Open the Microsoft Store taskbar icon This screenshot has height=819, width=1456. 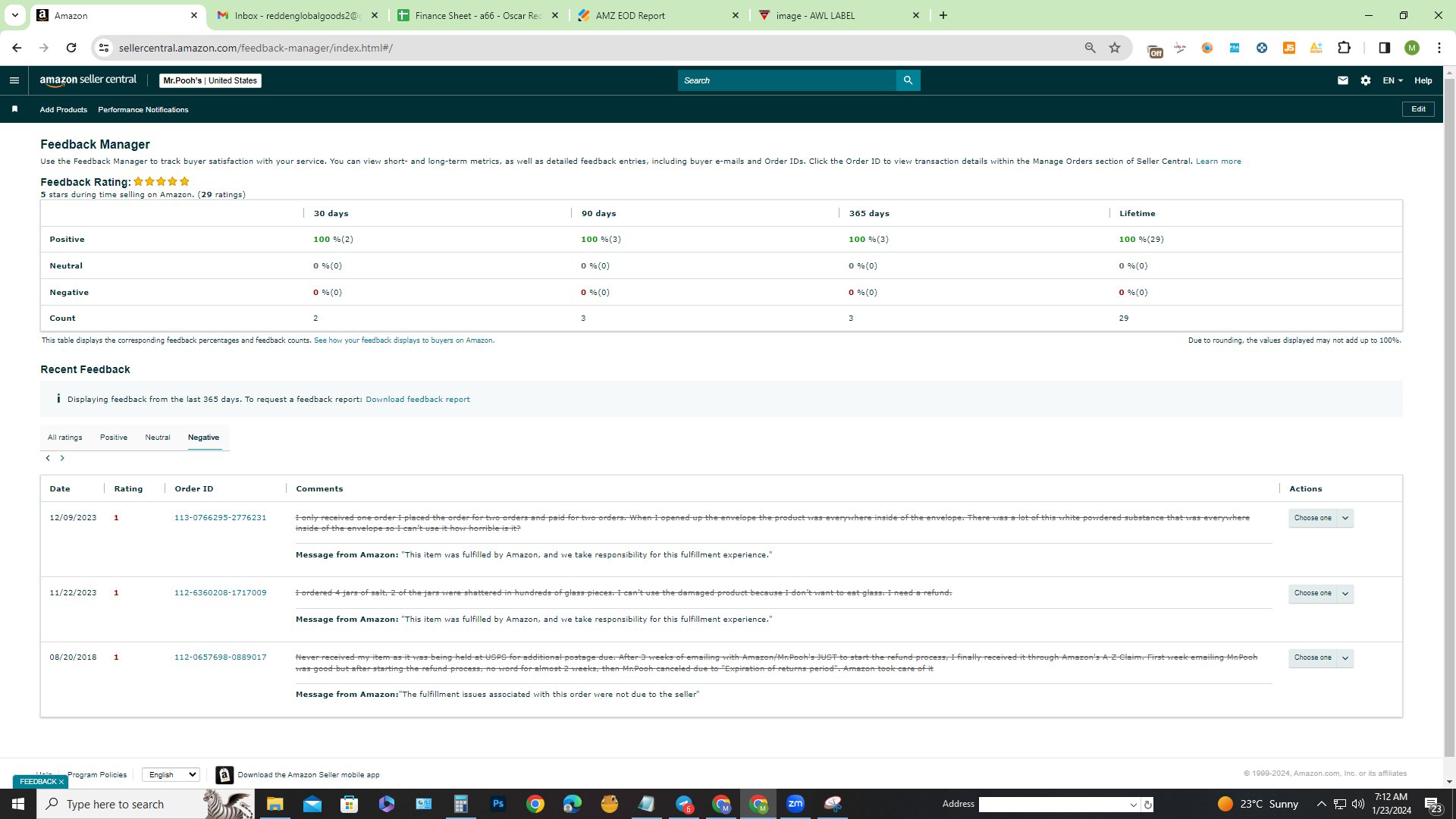pyautogui.click(x=350, y=804)
